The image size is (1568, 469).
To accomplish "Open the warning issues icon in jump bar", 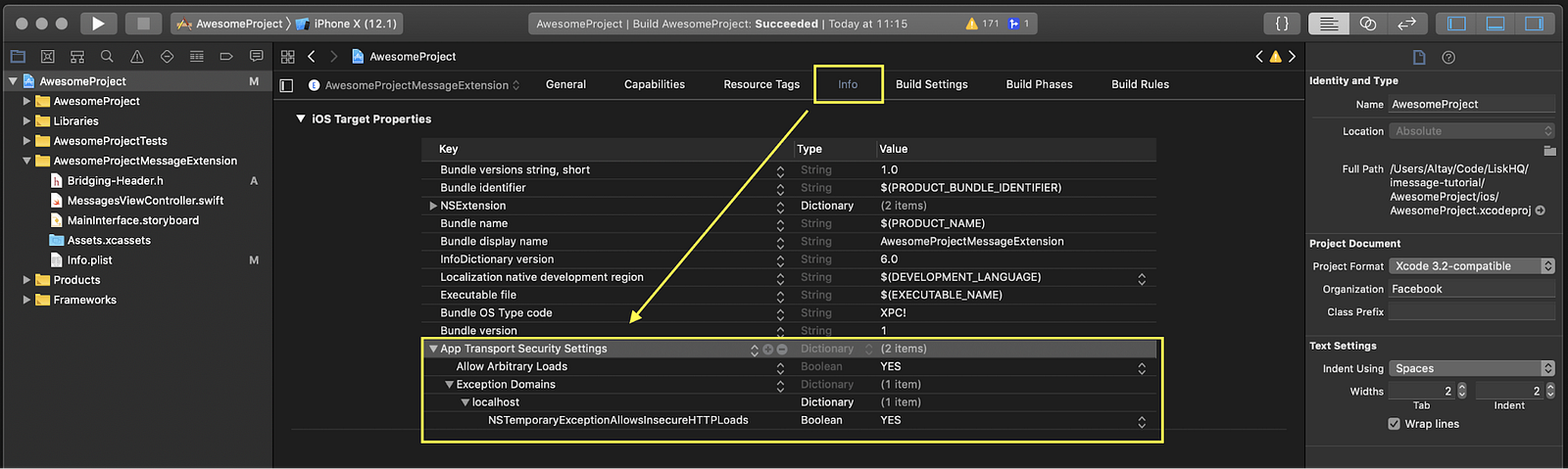I will click(x=1275, y=57).
